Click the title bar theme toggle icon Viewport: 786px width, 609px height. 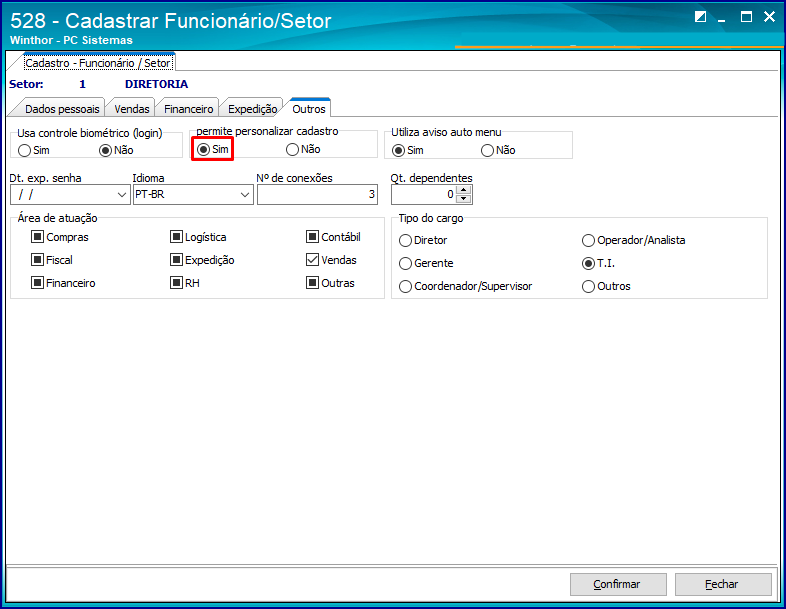(700, 17)
